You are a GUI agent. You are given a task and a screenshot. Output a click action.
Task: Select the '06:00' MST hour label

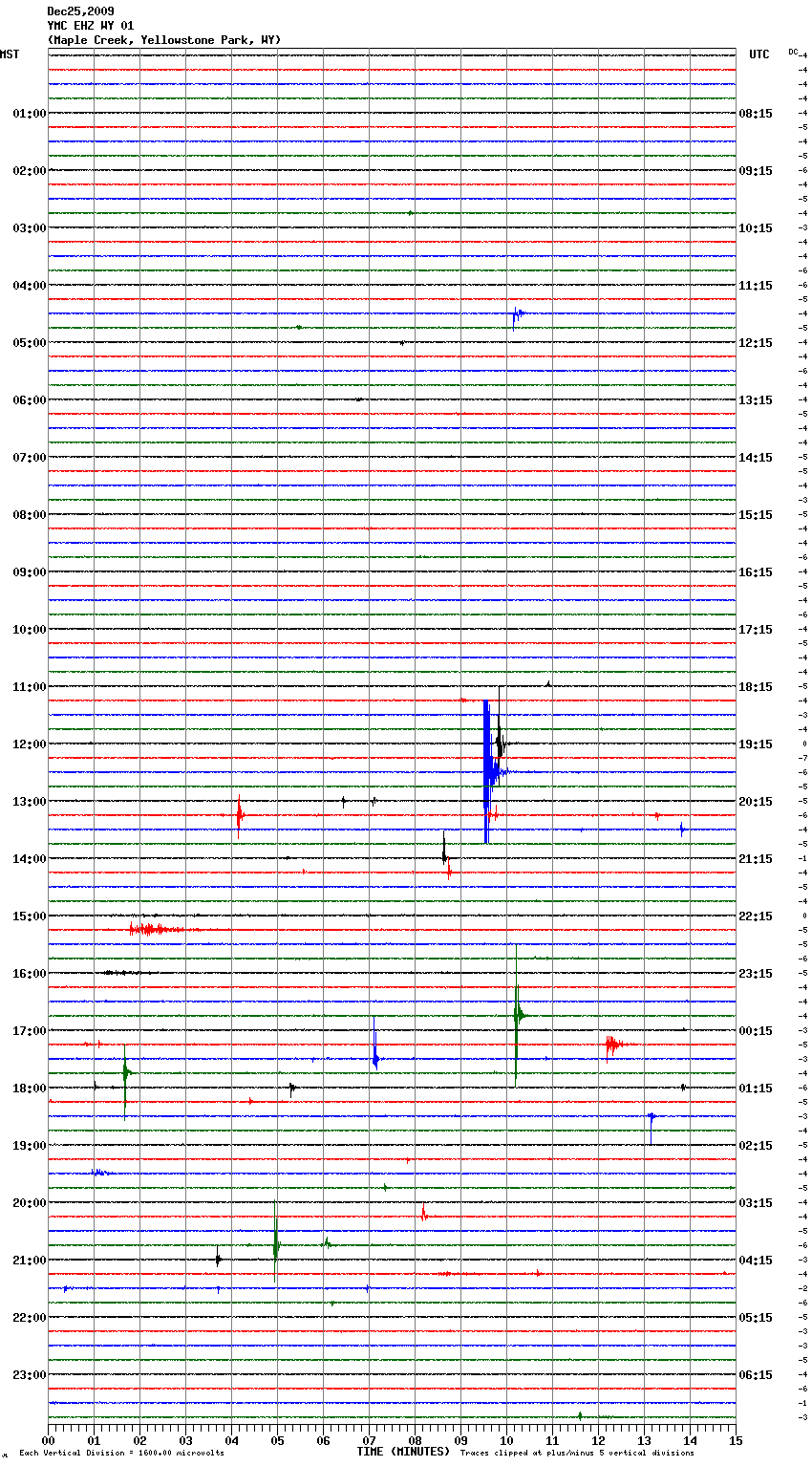coord(30,400)
